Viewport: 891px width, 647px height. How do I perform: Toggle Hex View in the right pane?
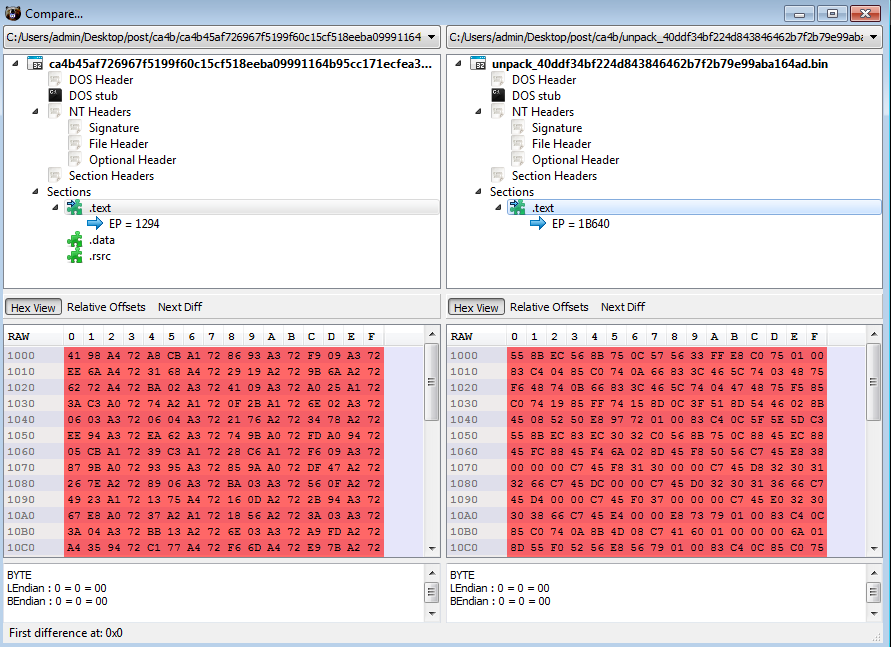[x=476, y=307]
